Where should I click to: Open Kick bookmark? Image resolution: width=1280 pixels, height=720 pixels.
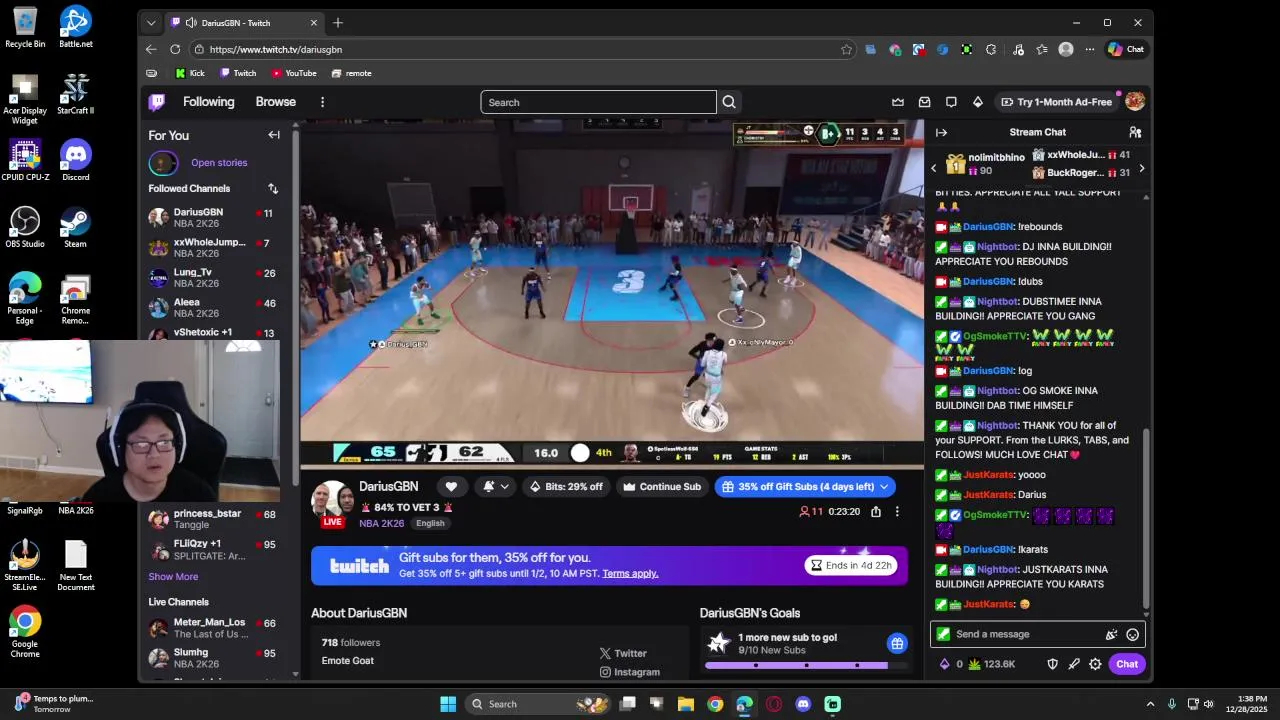tap(190, 73)
